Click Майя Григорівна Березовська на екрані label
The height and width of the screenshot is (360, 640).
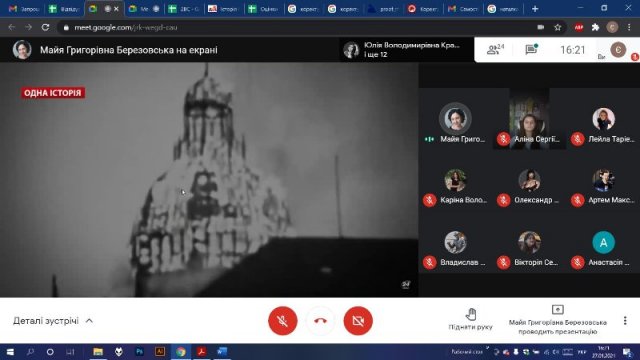[x=129, y=50]
